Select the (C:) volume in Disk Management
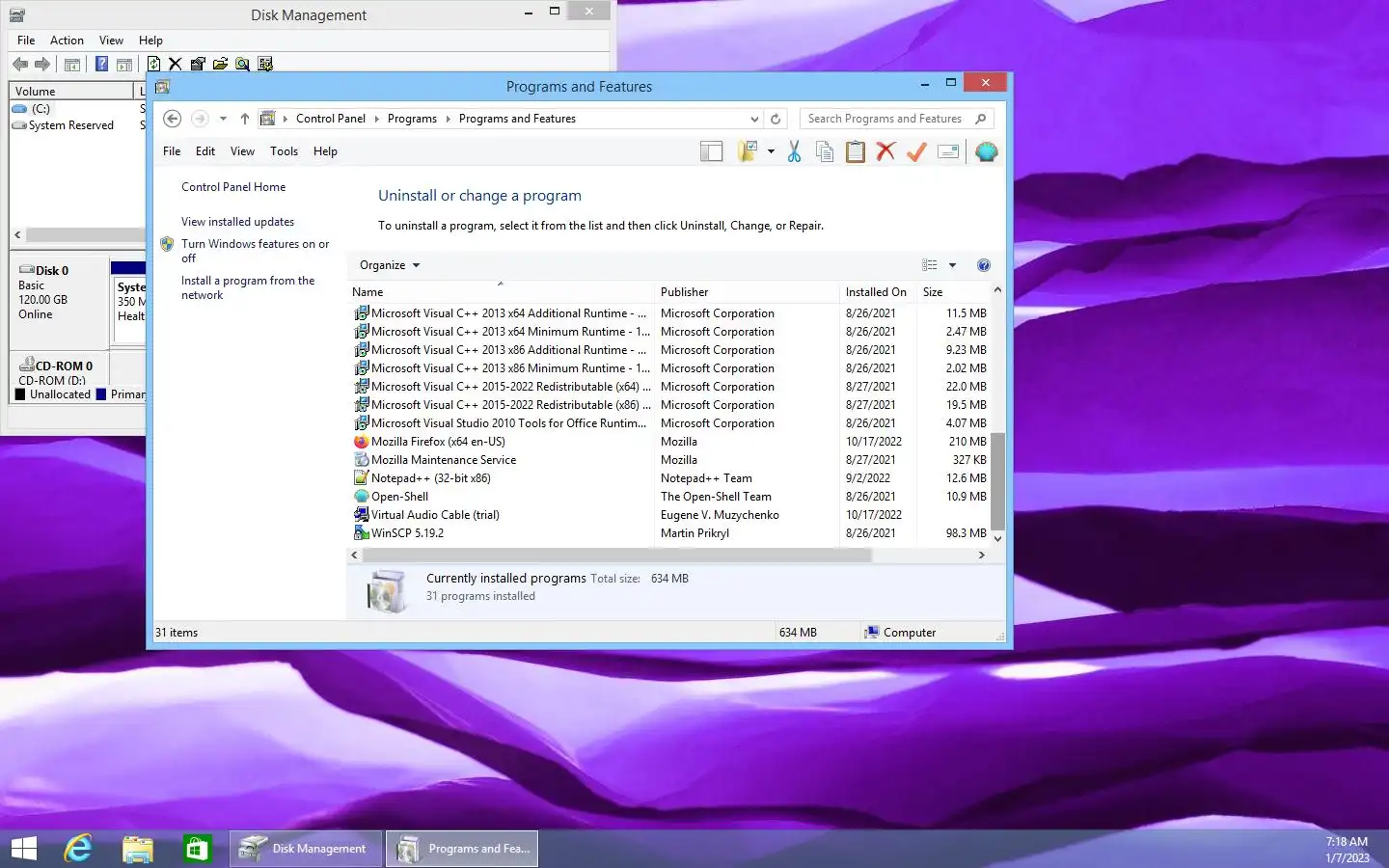 [x=41, y=109]
